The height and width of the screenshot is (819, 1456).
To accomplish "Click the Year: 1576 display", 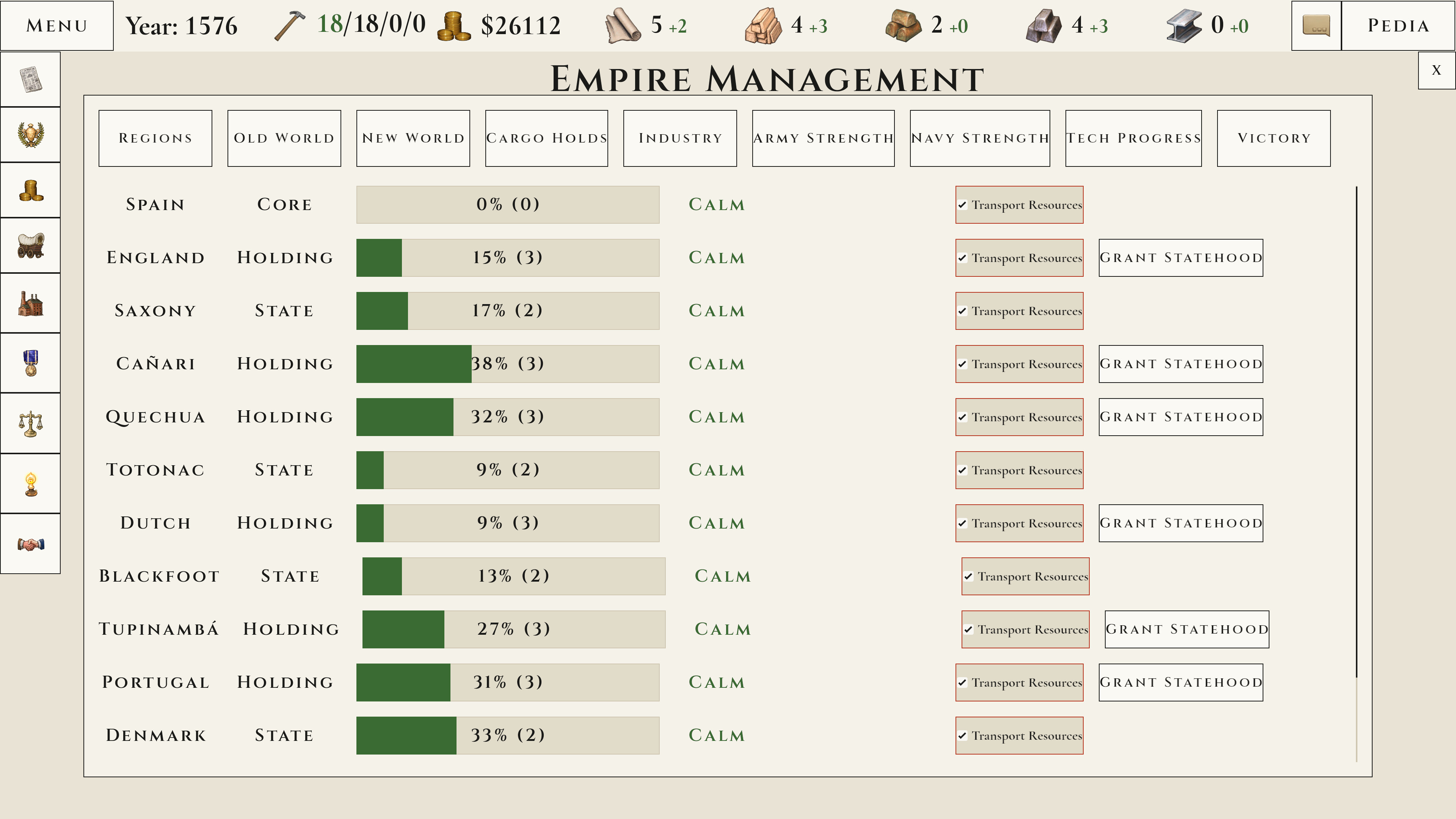I will pyautogui.click(x=182, y=26).
